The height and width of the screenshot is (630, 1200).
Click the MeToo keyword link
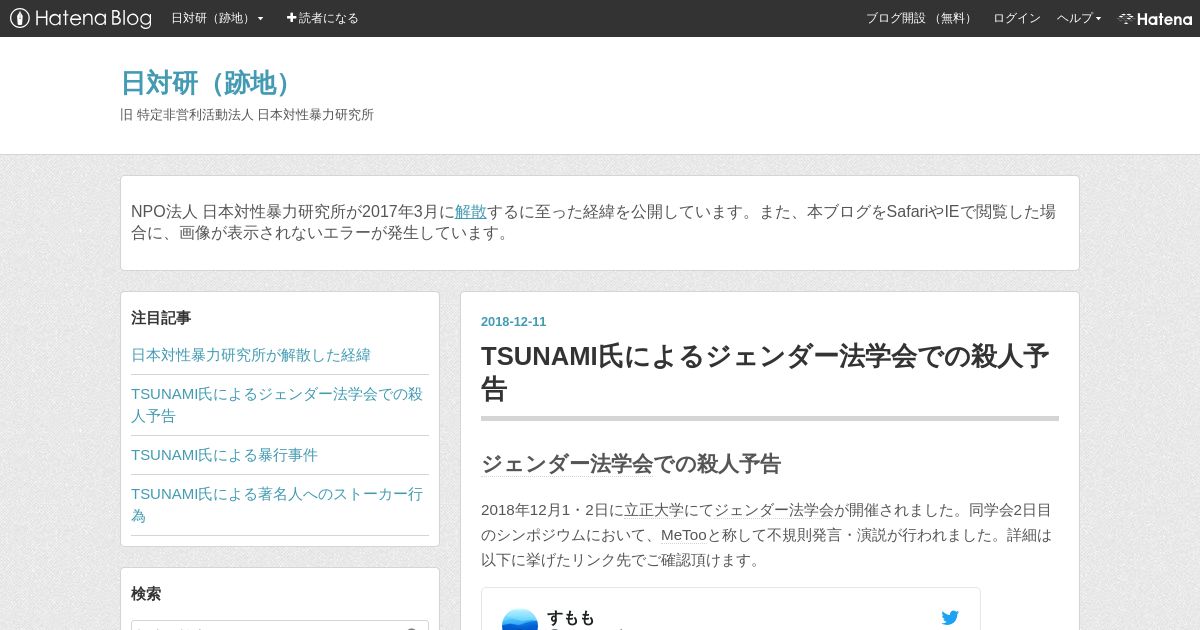tap(684, 535)
